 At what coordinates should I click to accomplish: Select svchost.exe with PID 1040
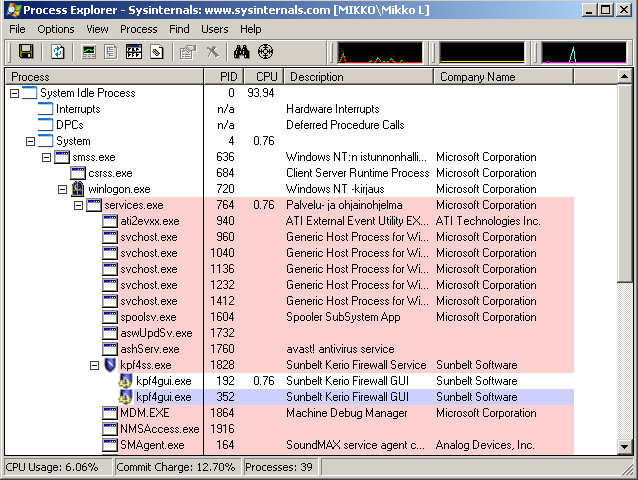tap(290, 253)
